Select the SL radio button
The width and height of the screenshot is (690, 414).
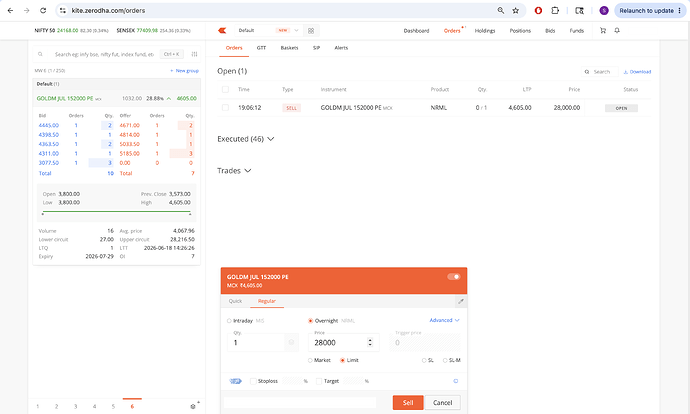(x=424, y=360)
